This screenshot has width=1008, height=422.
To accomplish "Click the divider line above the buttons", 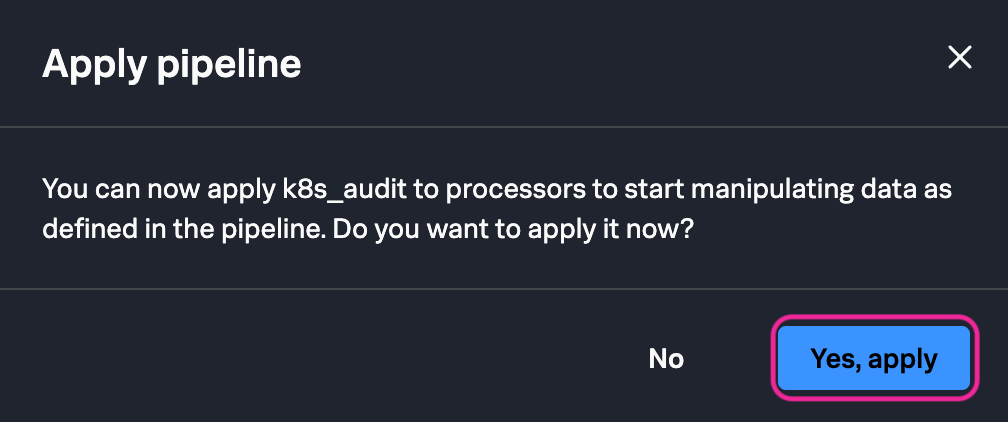I will 504,289.
